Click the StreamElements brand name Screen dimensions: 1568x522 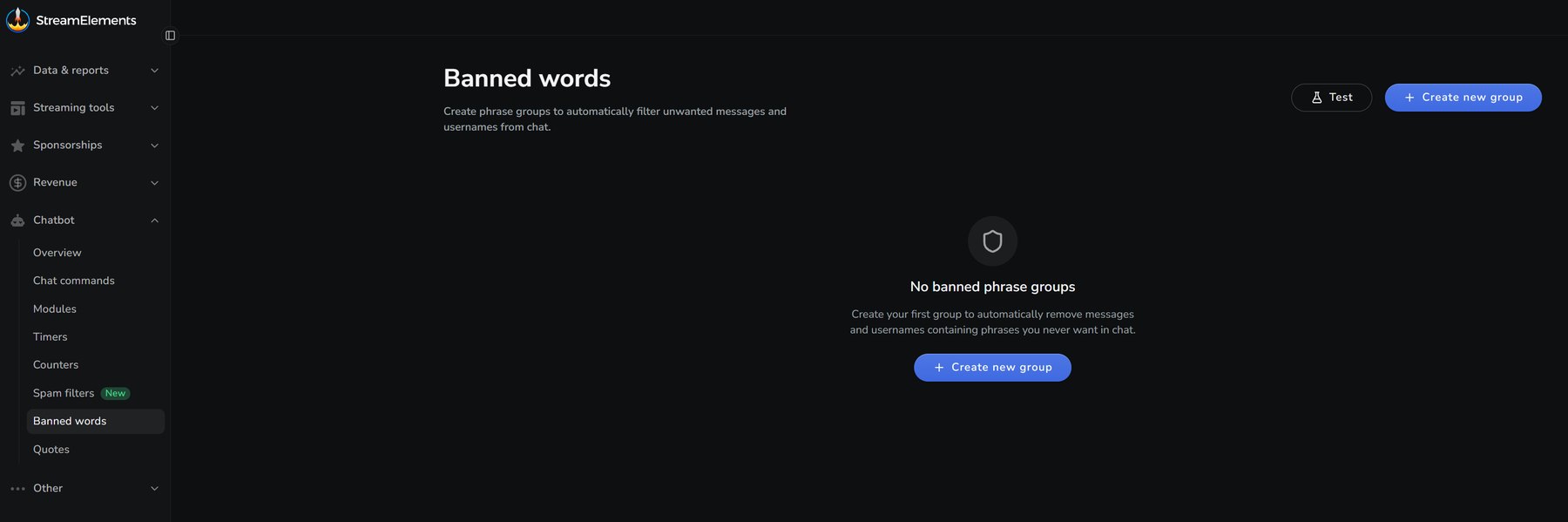pos(85,20)
